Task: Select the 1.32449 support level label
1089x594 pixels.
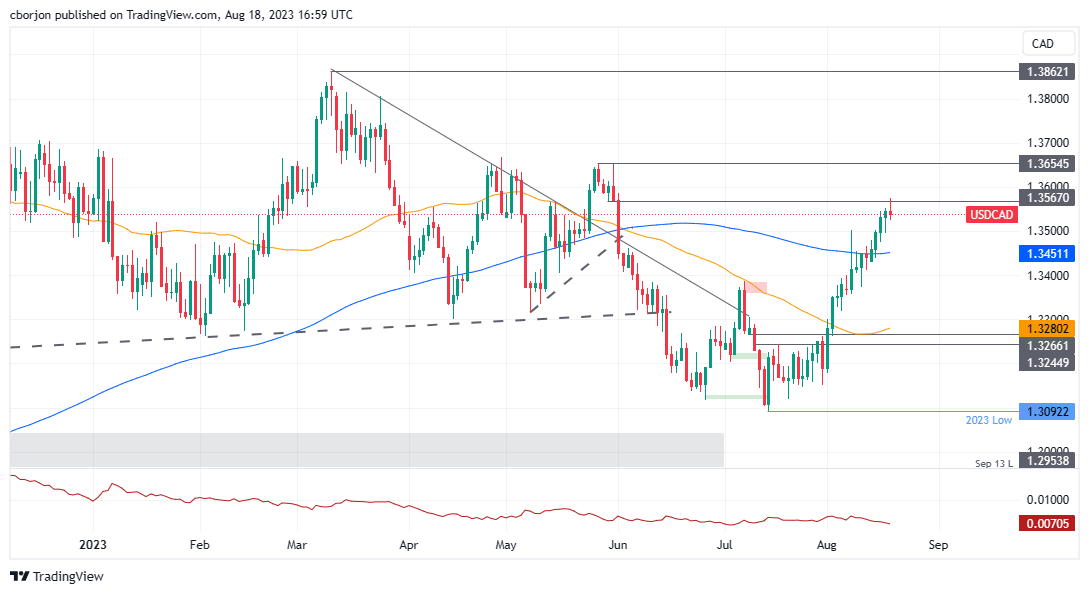Action: point(1047,362)
